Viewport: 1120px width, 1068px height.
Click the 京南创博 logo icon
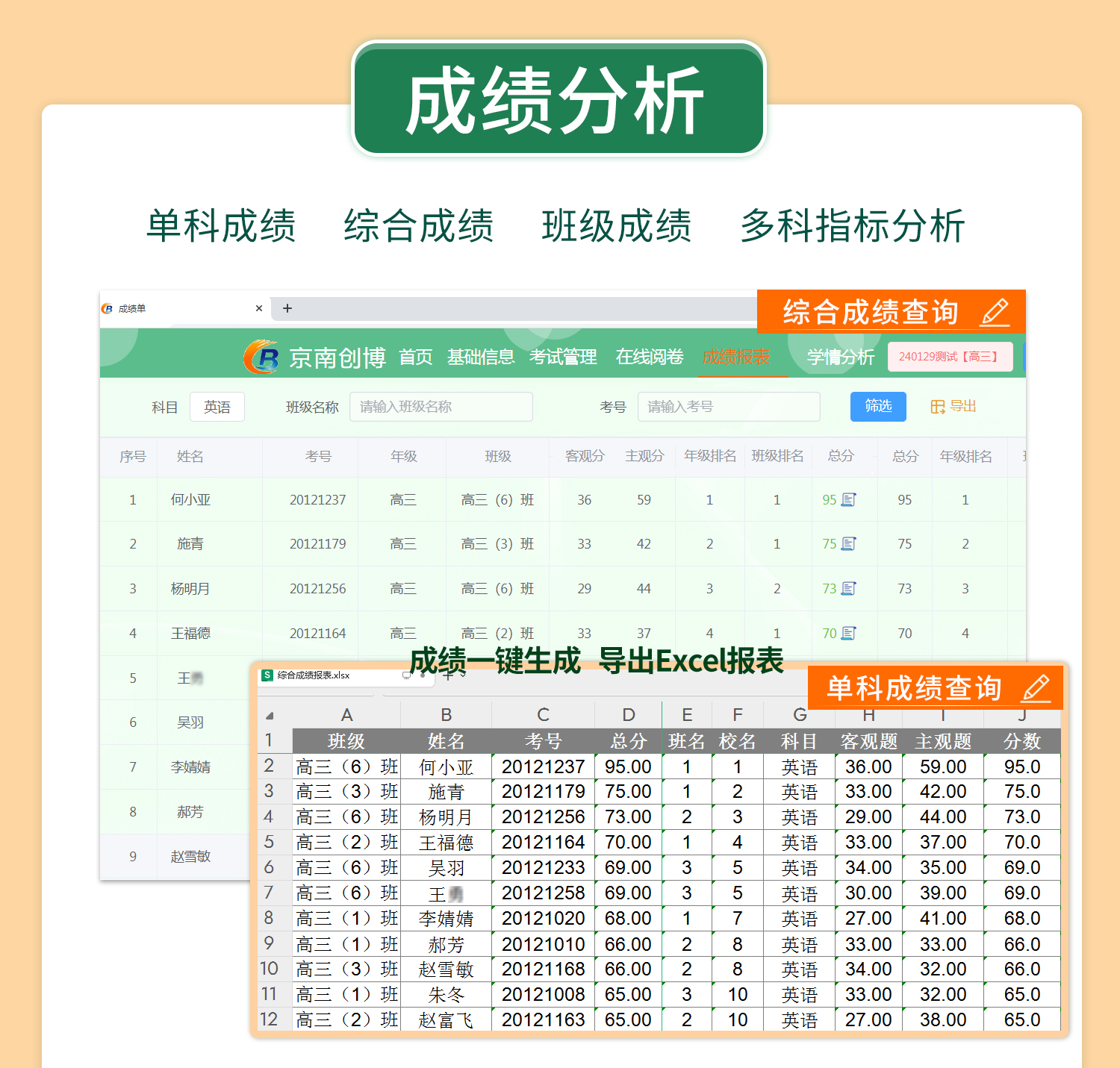point(261,357)
